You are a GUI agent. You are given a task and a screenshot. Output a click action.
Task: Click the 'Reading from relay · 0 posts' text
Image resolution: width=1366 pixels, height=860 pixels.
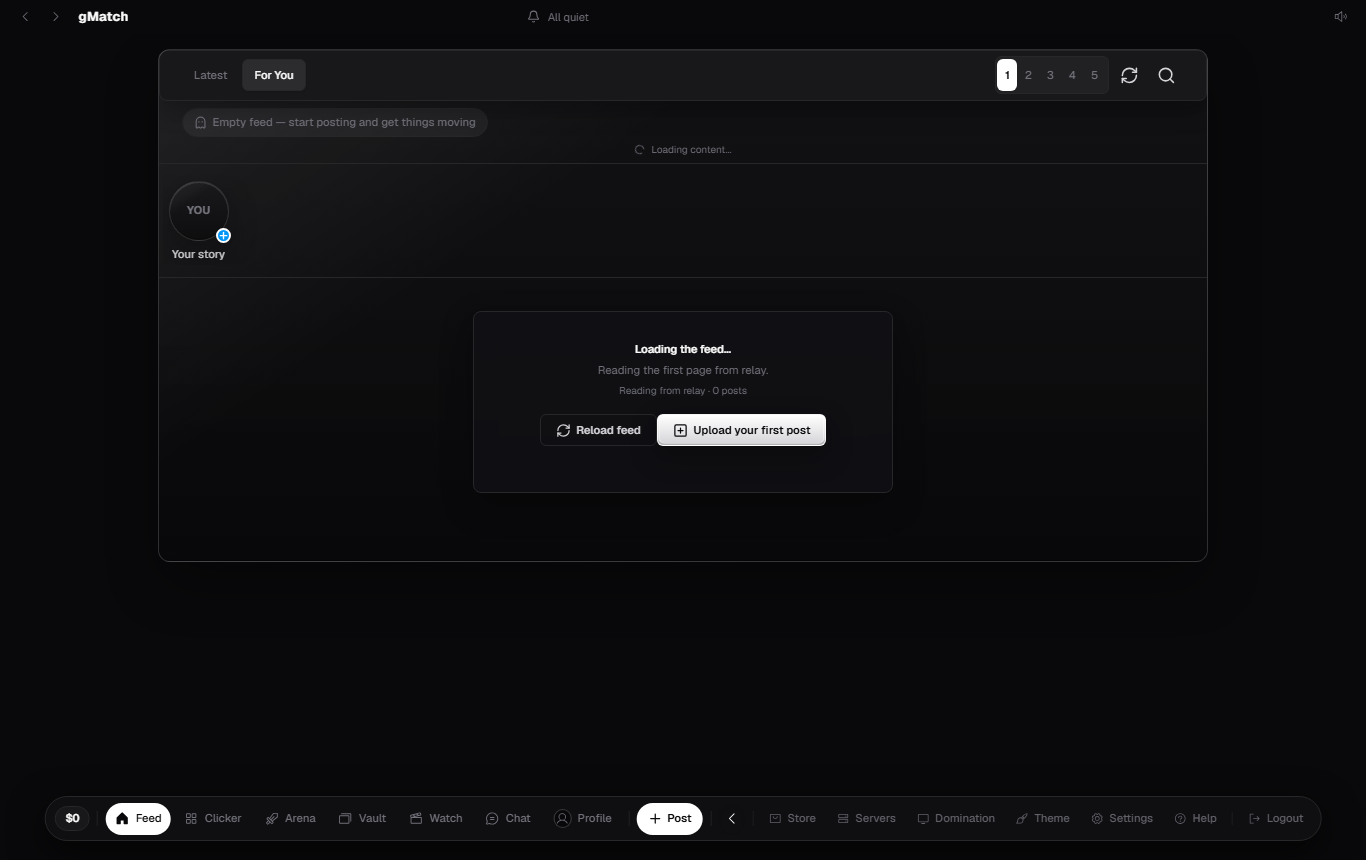(683, 391)
